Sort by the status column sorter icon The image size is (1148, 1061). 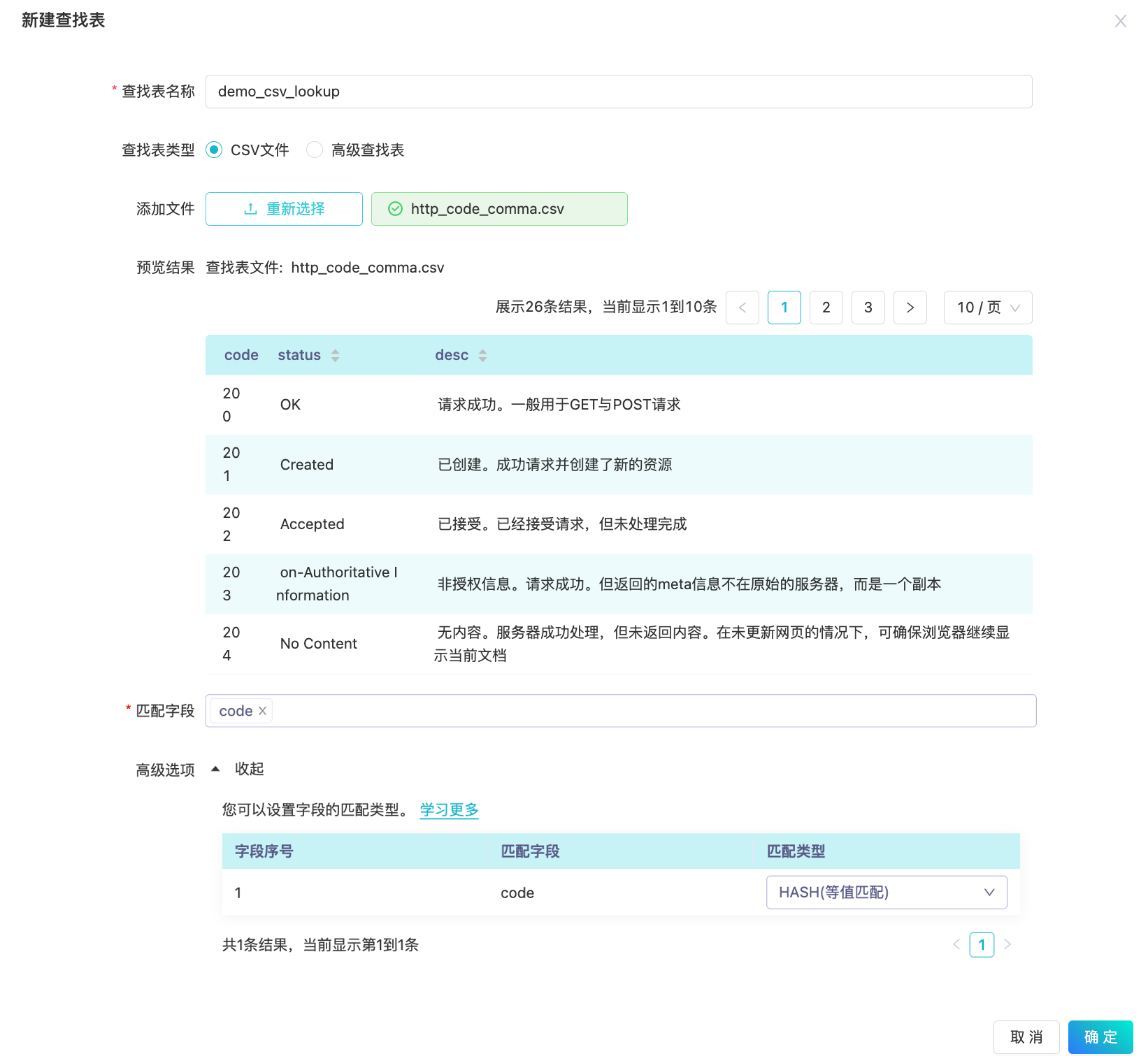click(x=335, y=355)
